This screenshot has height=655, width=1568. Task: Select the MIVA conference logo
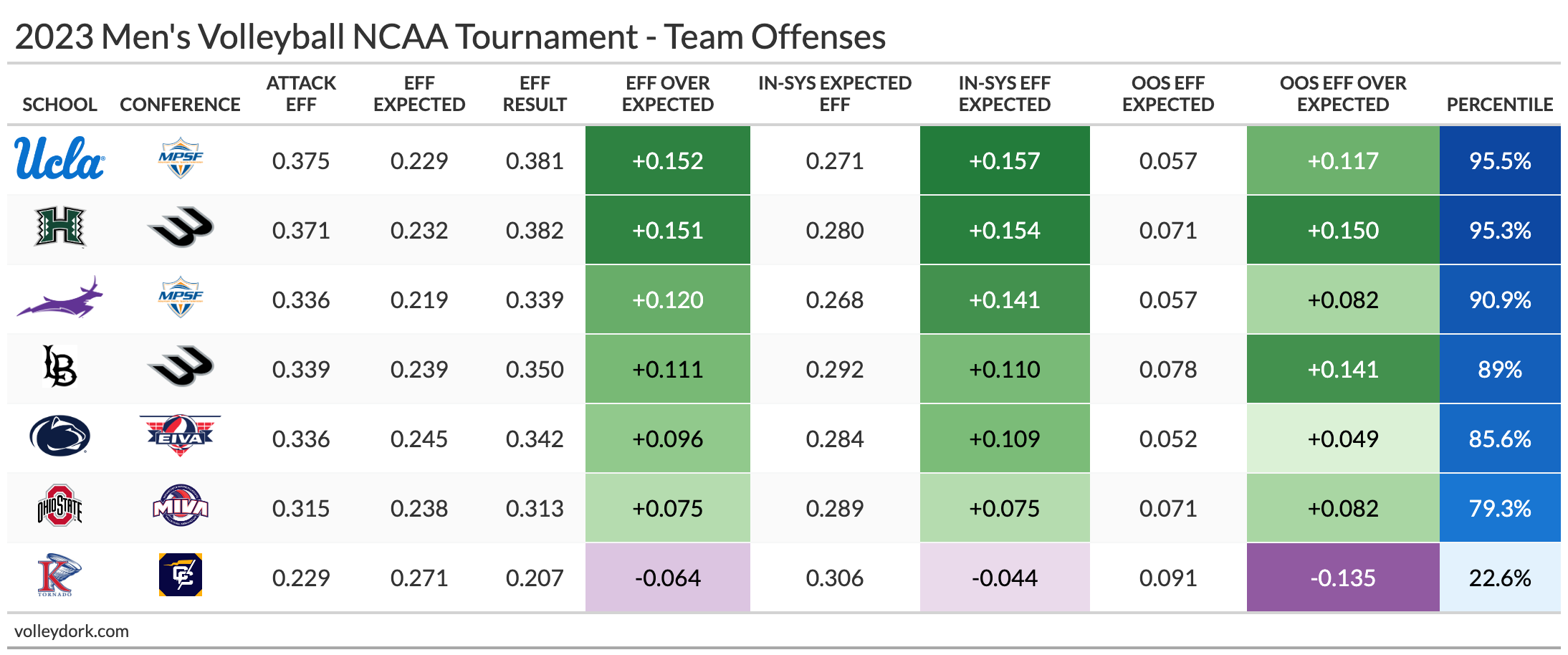[x=180, y=505]
